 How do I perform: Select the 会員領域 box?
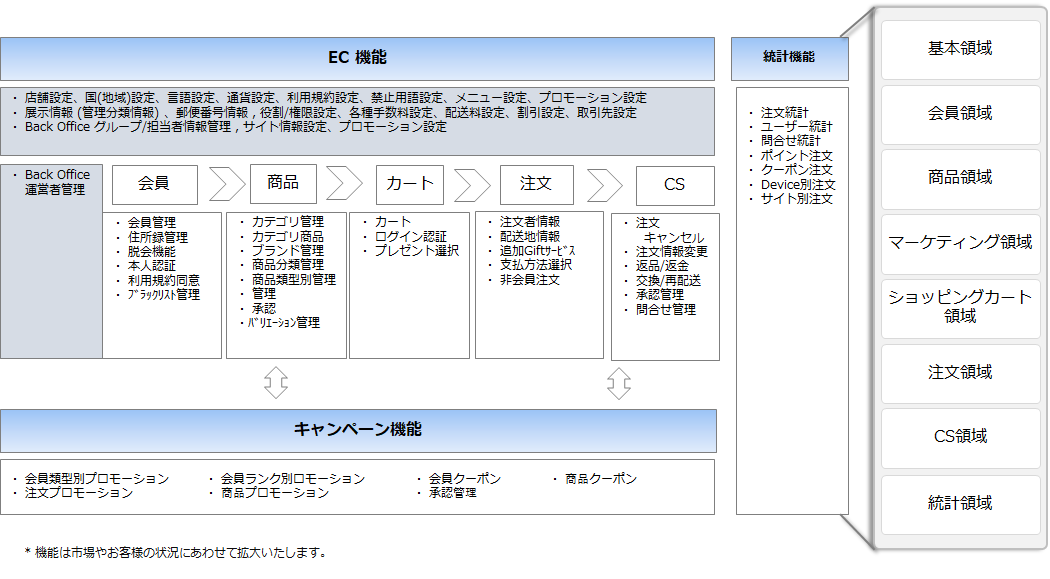[960, 114]
